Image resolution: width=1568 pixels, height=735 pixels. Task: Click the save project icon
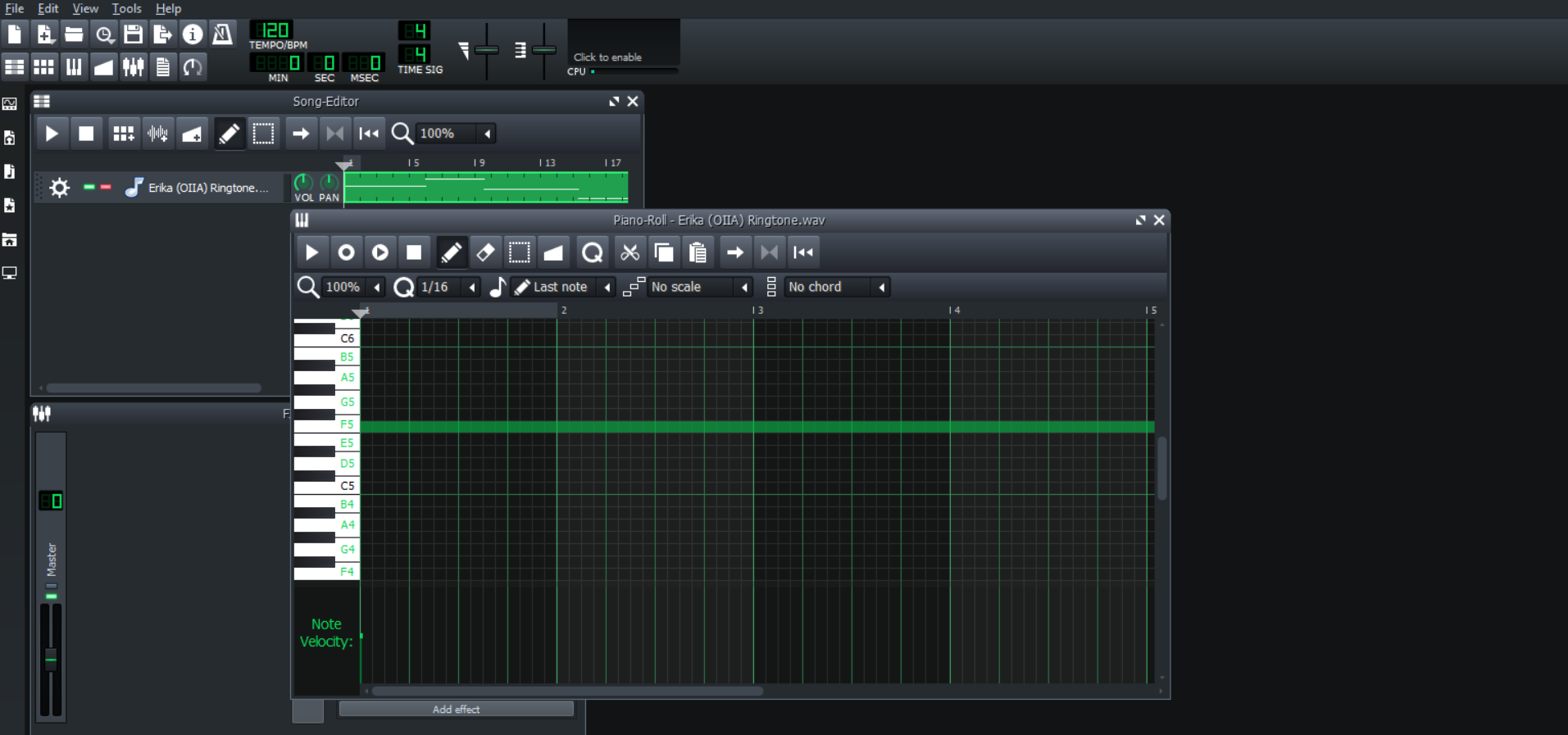click(x=133, y=34)
